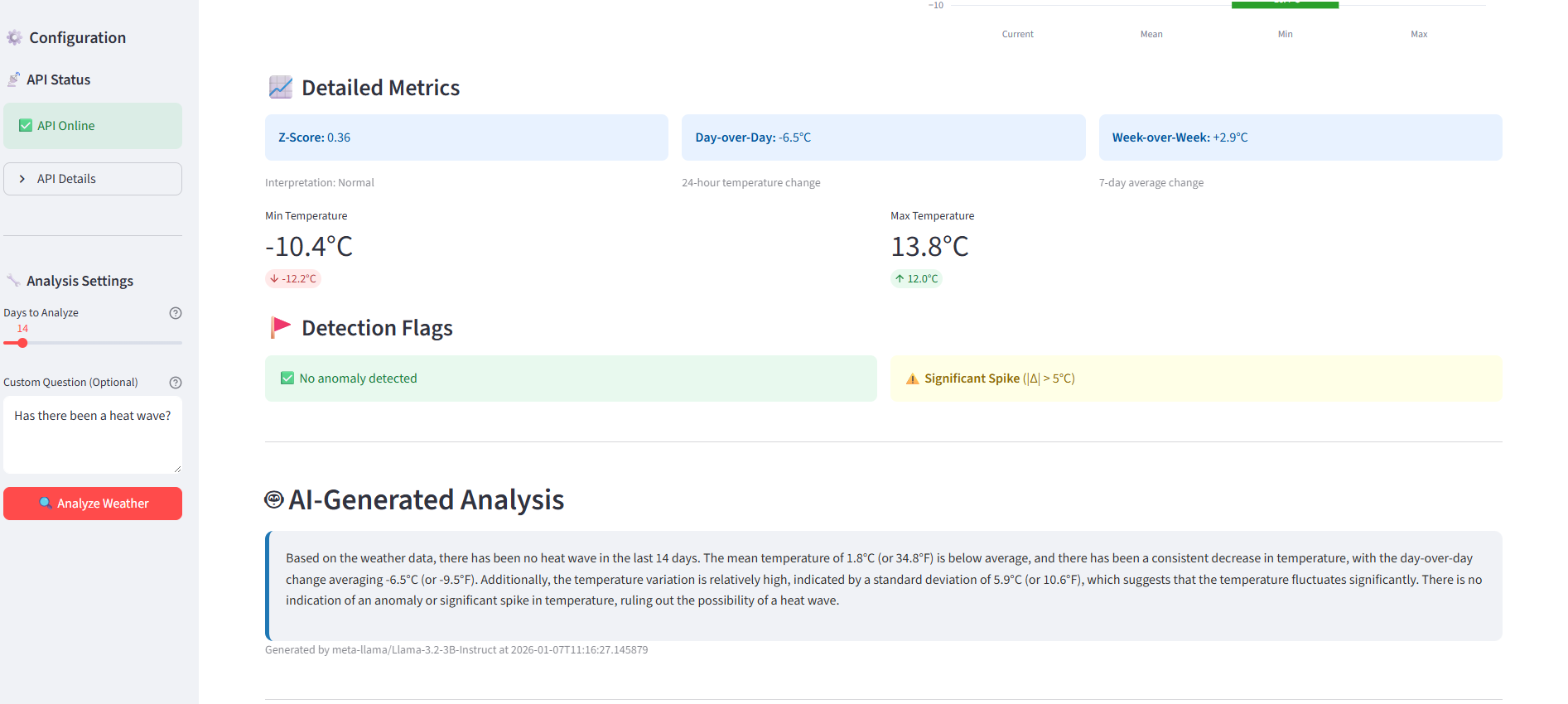Click the Day-over-Day metric box
Screen dimensions: 1568x704
click(883, 137)
